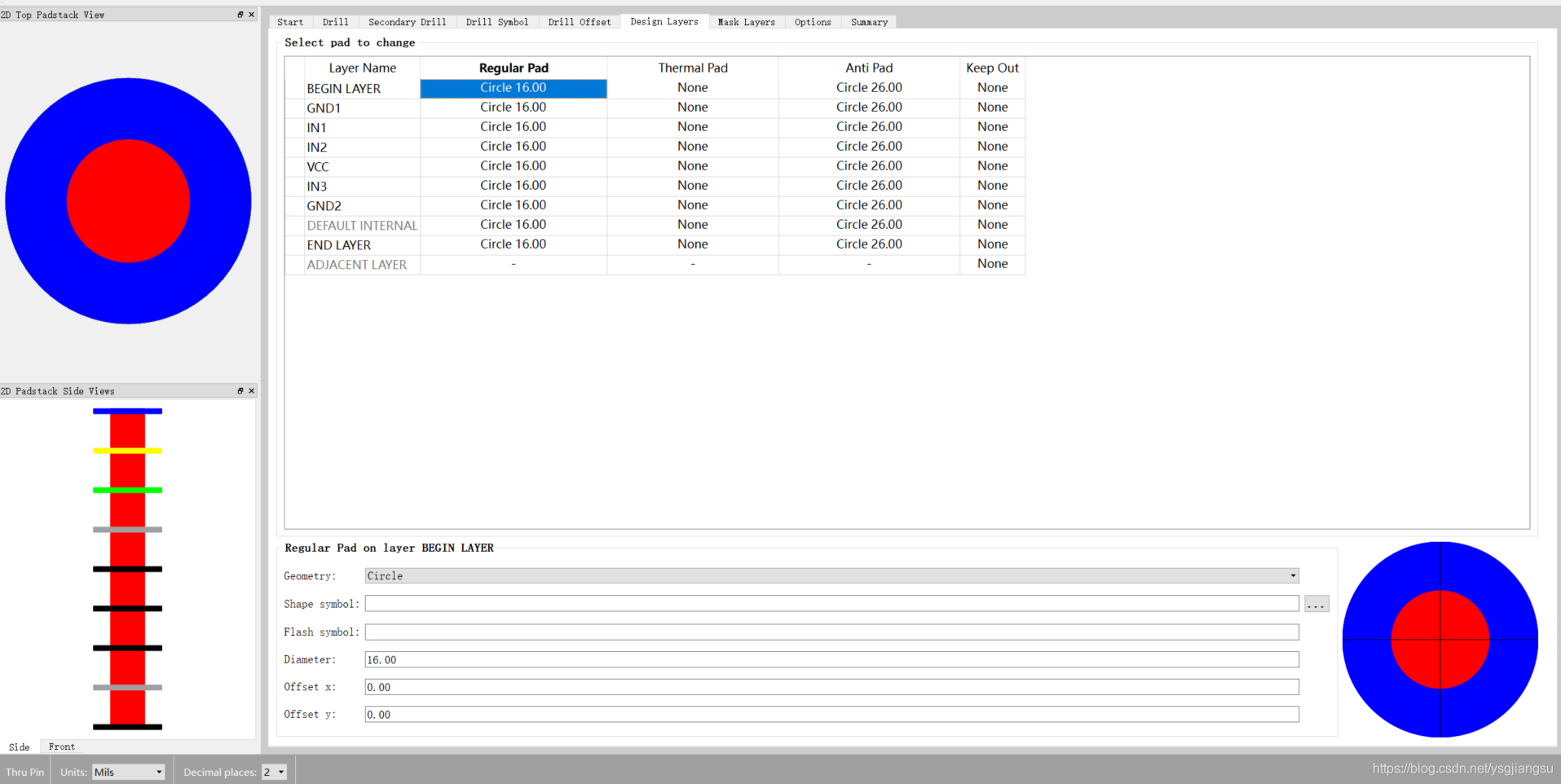Float the 2D Top Padstack View panel
This screenshot has width=1561, height=784.
240,15
